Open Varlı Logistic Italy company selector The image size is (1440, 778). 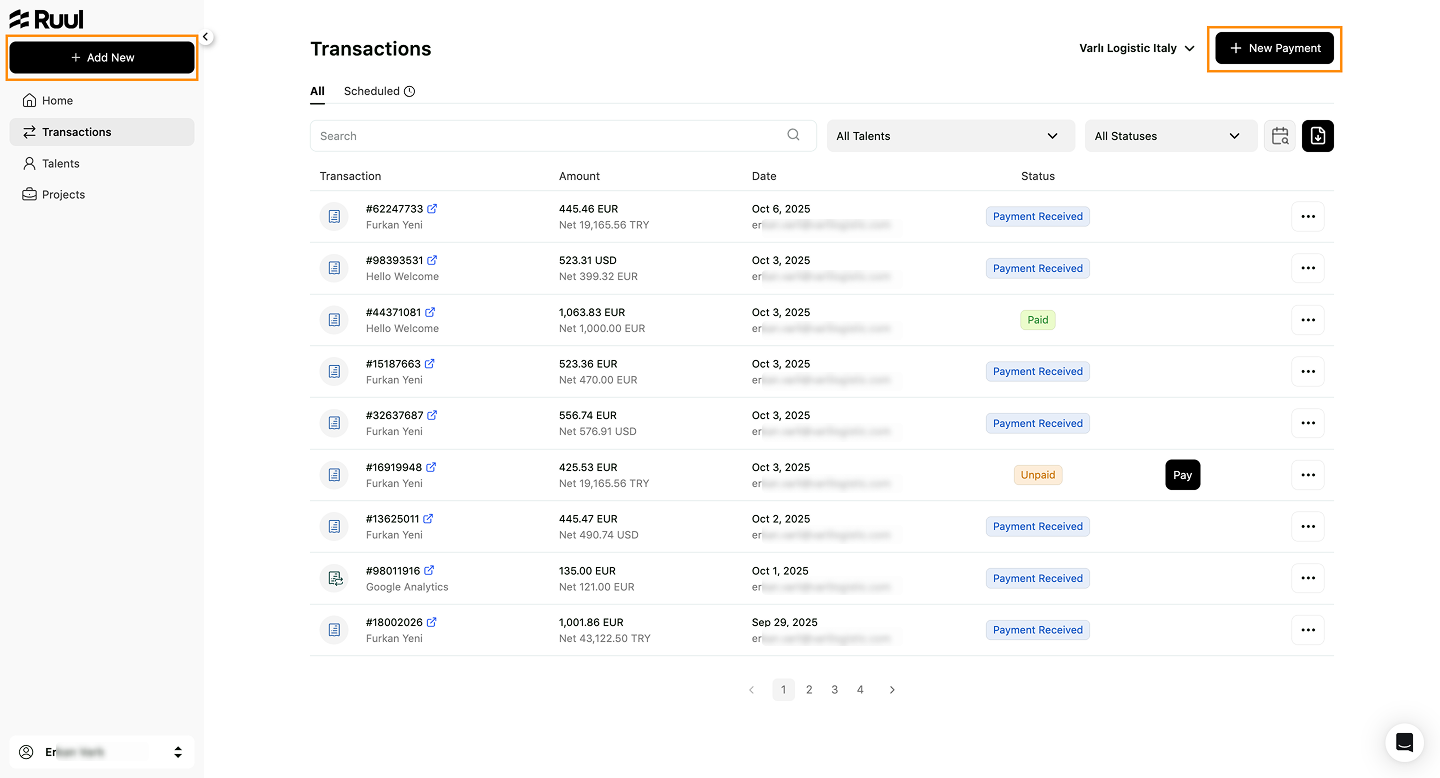click(1137, 48)
